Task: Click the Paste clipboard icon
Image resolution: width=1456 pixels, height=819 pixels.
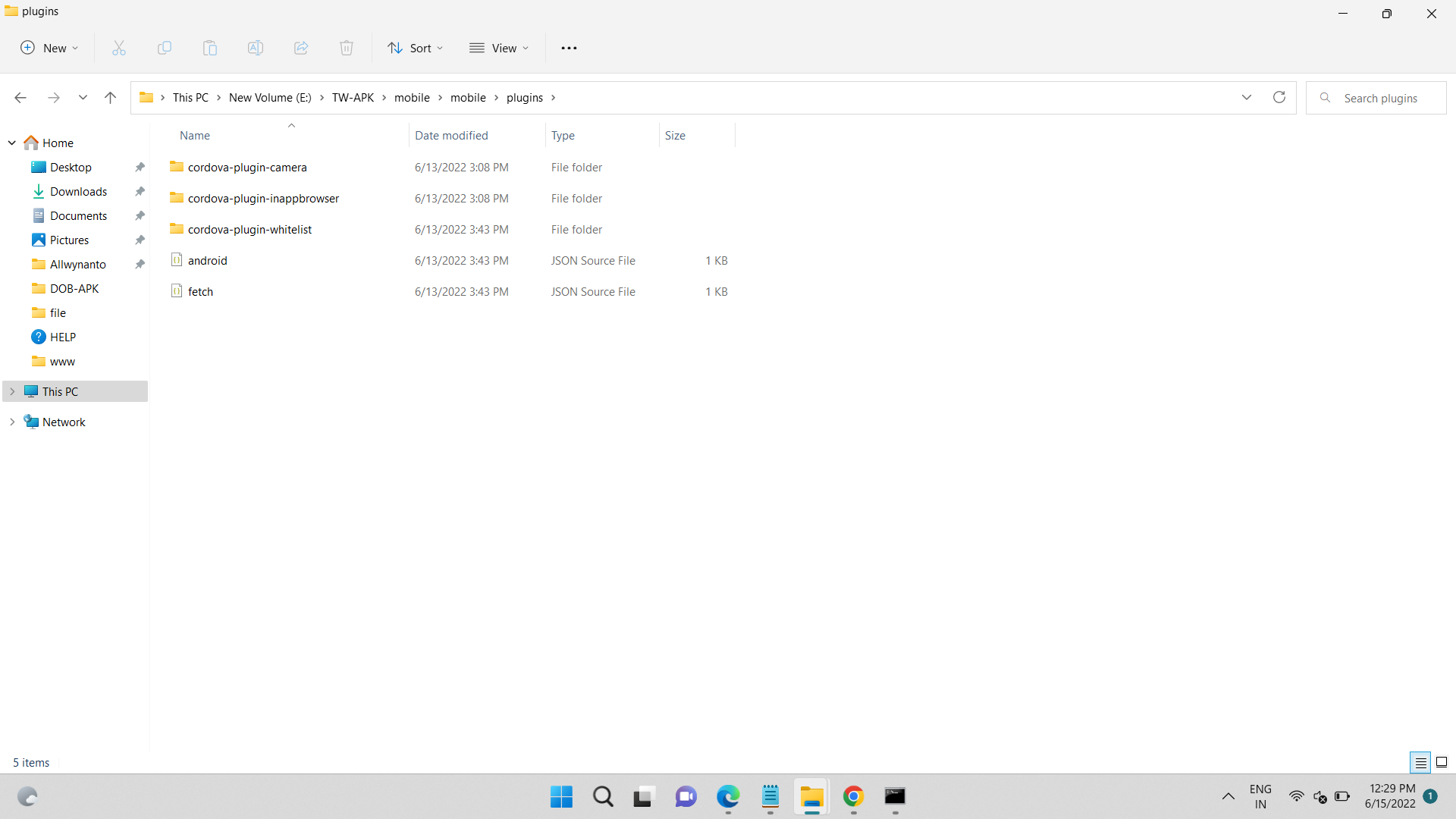Action: 210,48
